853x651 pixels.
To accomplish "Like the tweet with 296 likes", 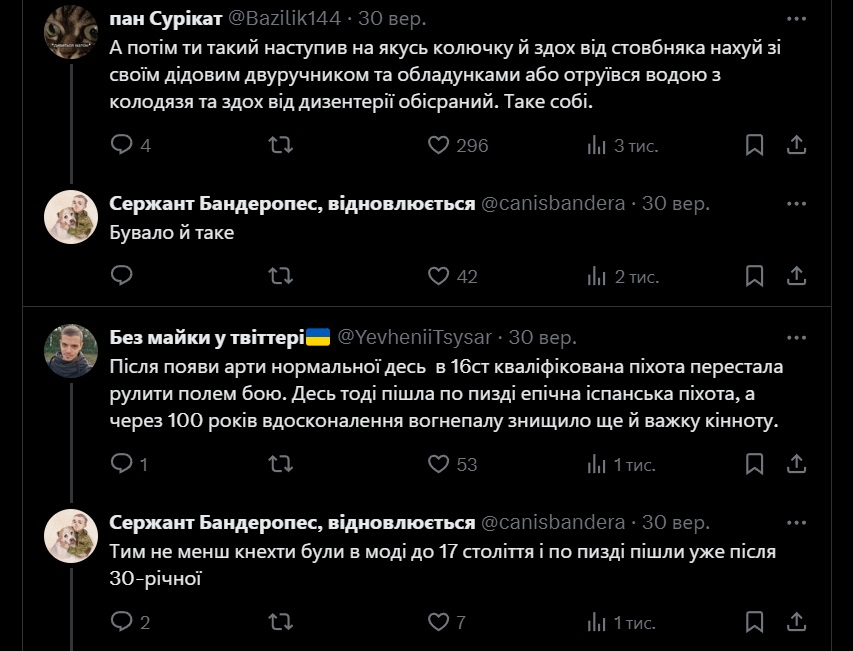I will pos(438,145).
